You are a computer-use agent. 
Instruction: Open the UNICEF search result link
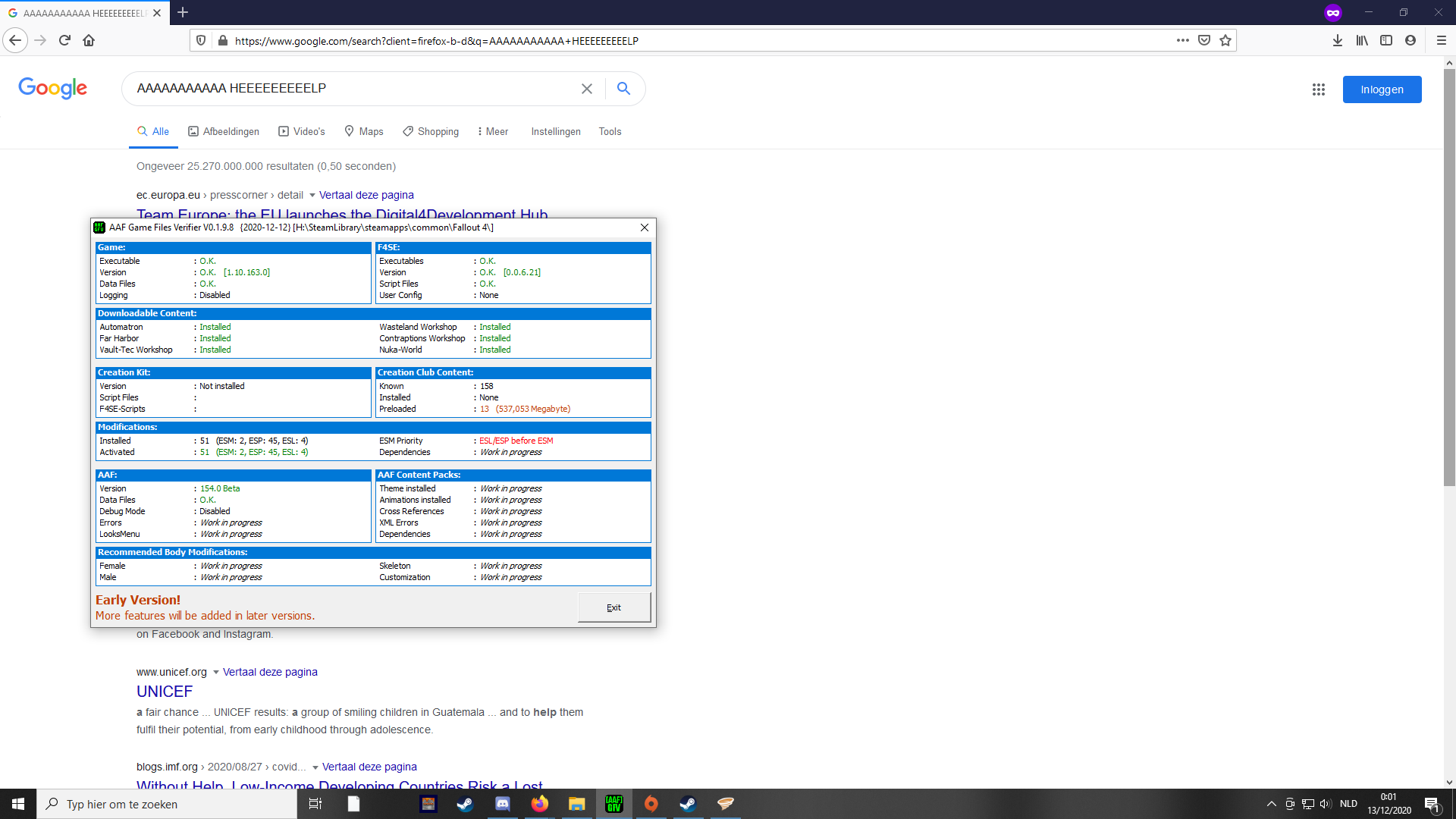coord(165,692)
